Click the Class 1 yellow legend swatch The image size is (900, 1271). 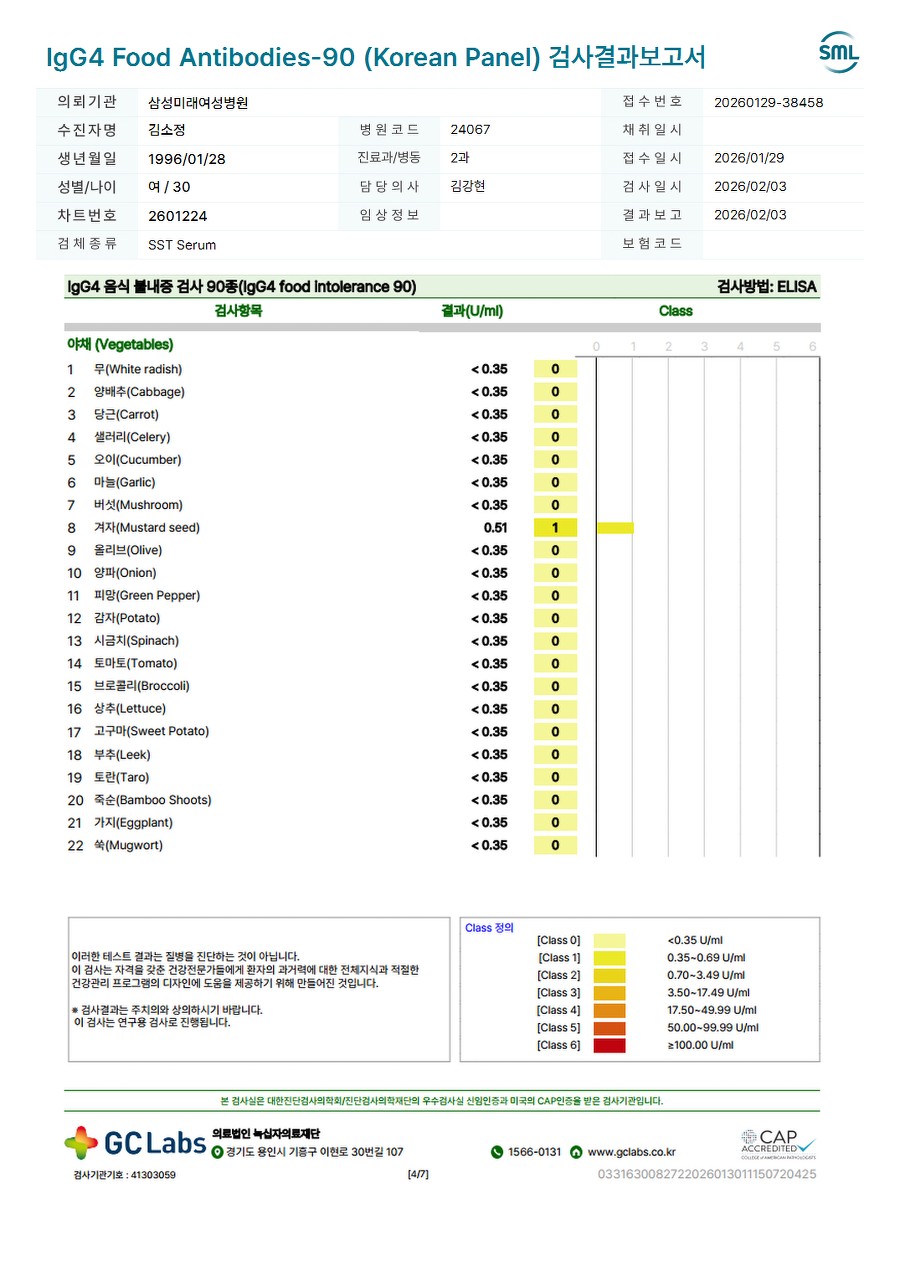click(x=609, y=958)
